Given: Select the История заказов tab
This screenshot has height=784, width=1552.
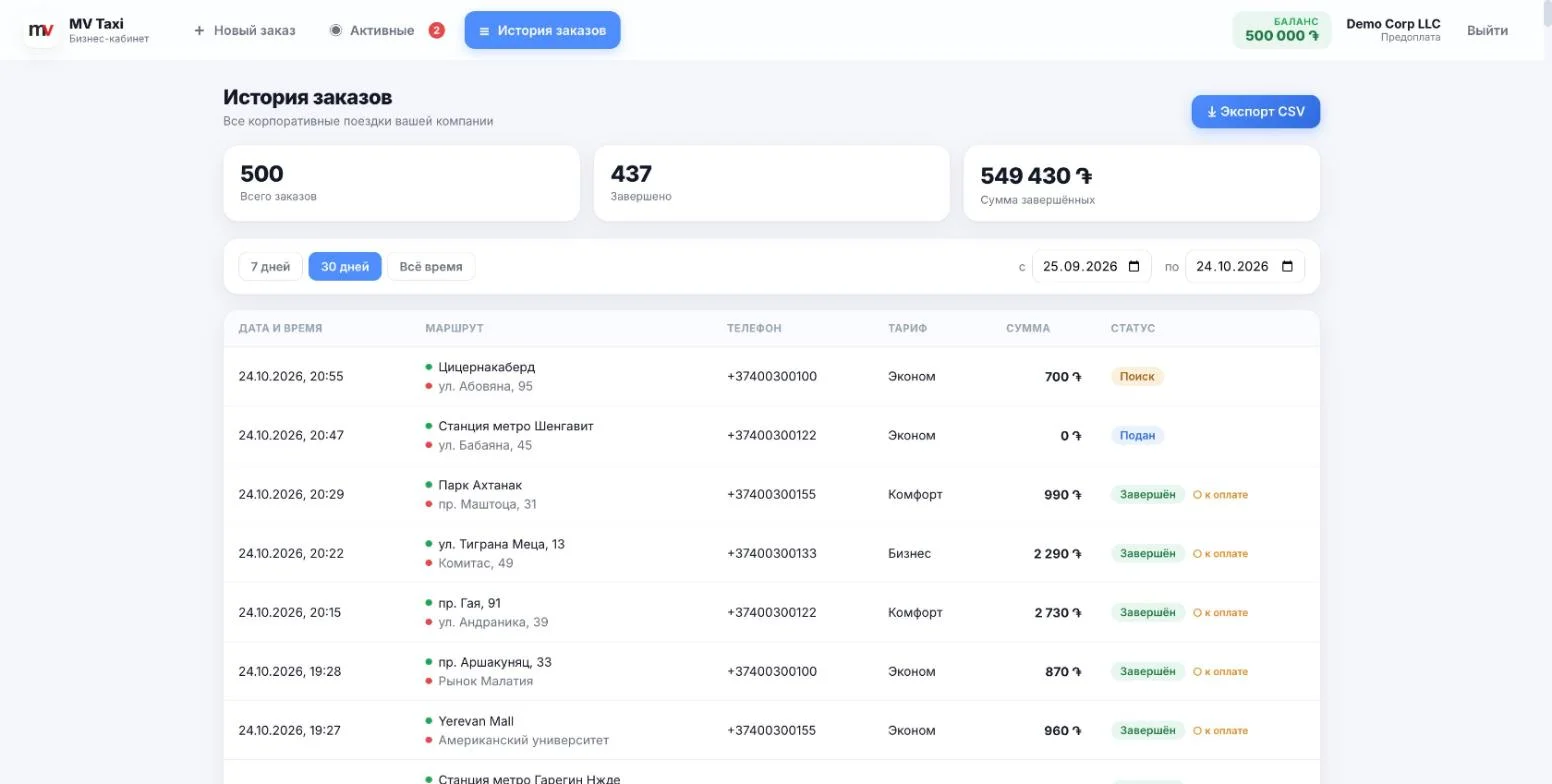Looking at the screenshot, I should 542,30.
